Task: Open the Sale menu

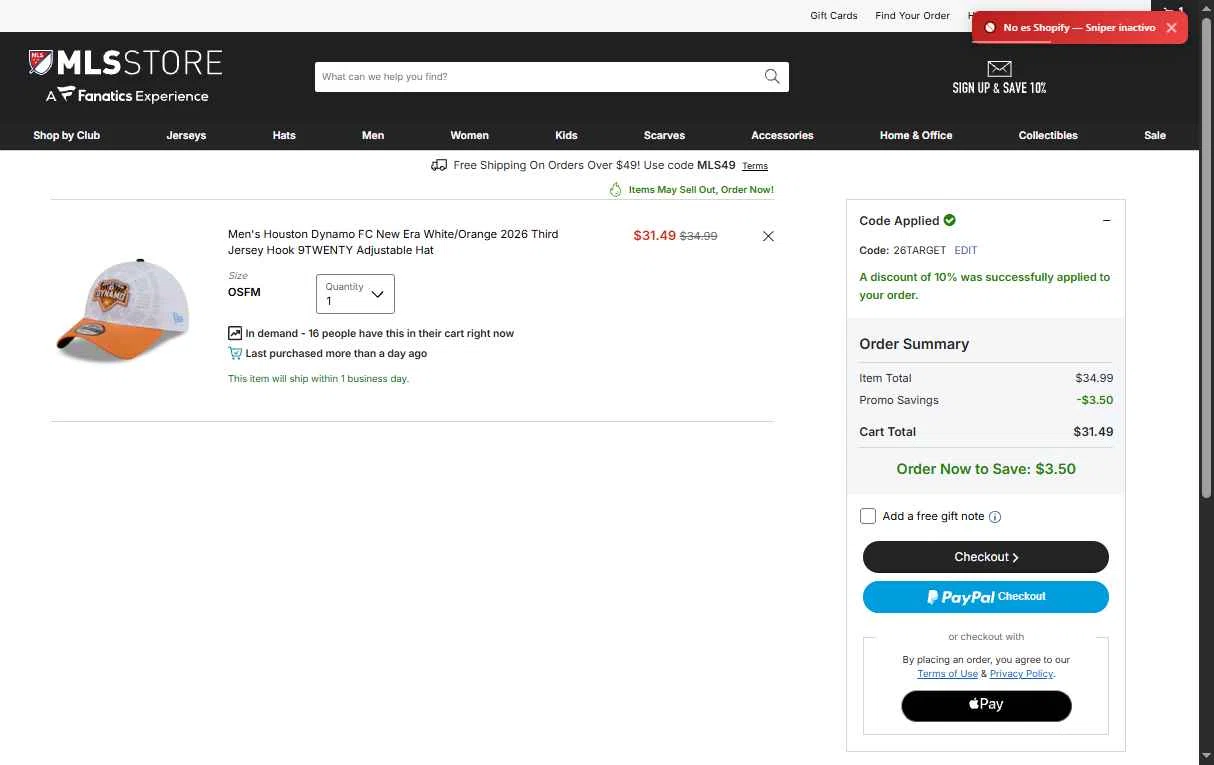Action: 1155,135
